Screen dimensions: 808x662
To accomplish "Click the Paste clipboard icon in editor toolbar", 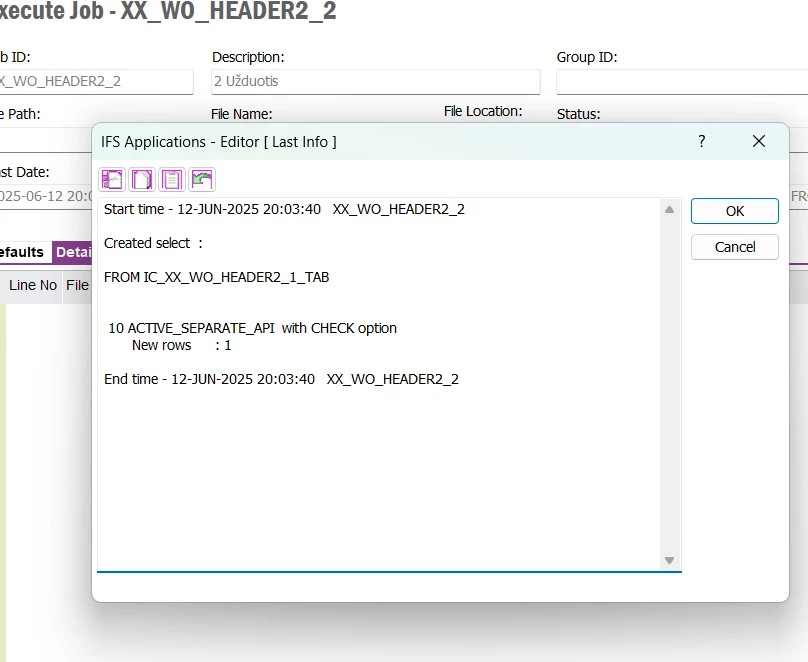I will coord(172,179).
